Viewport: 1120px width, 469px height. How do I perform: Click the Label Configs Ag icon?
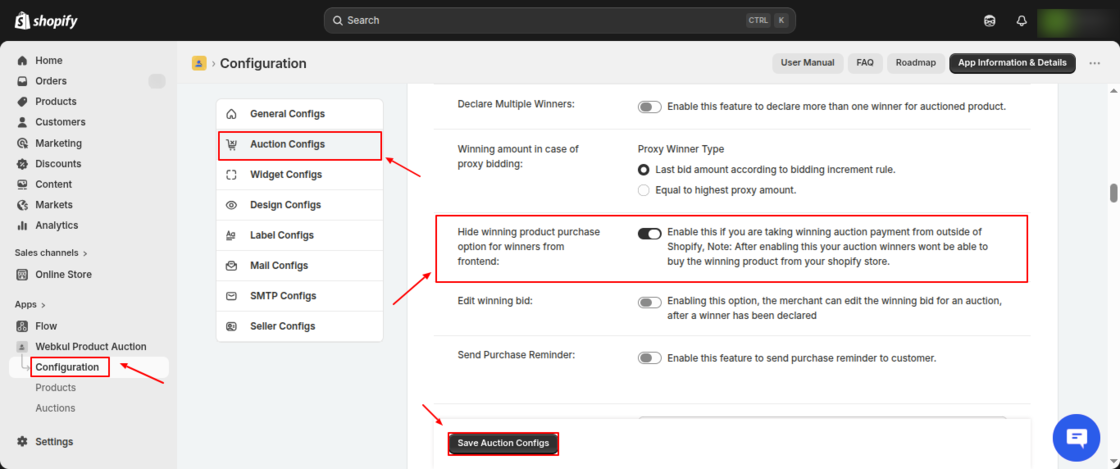231,236
